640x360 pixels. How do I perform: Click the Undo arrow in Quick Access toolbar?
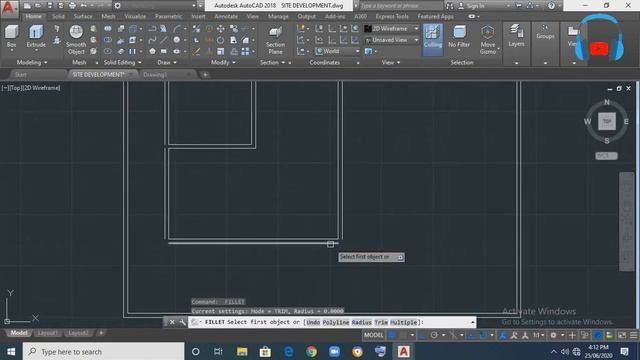(84, 6)
